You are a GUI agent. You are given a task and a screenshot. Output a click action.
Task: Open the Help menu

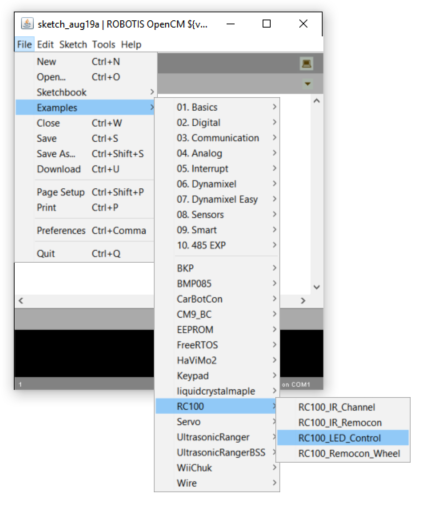pyautogui.click(x=131, y=44)
